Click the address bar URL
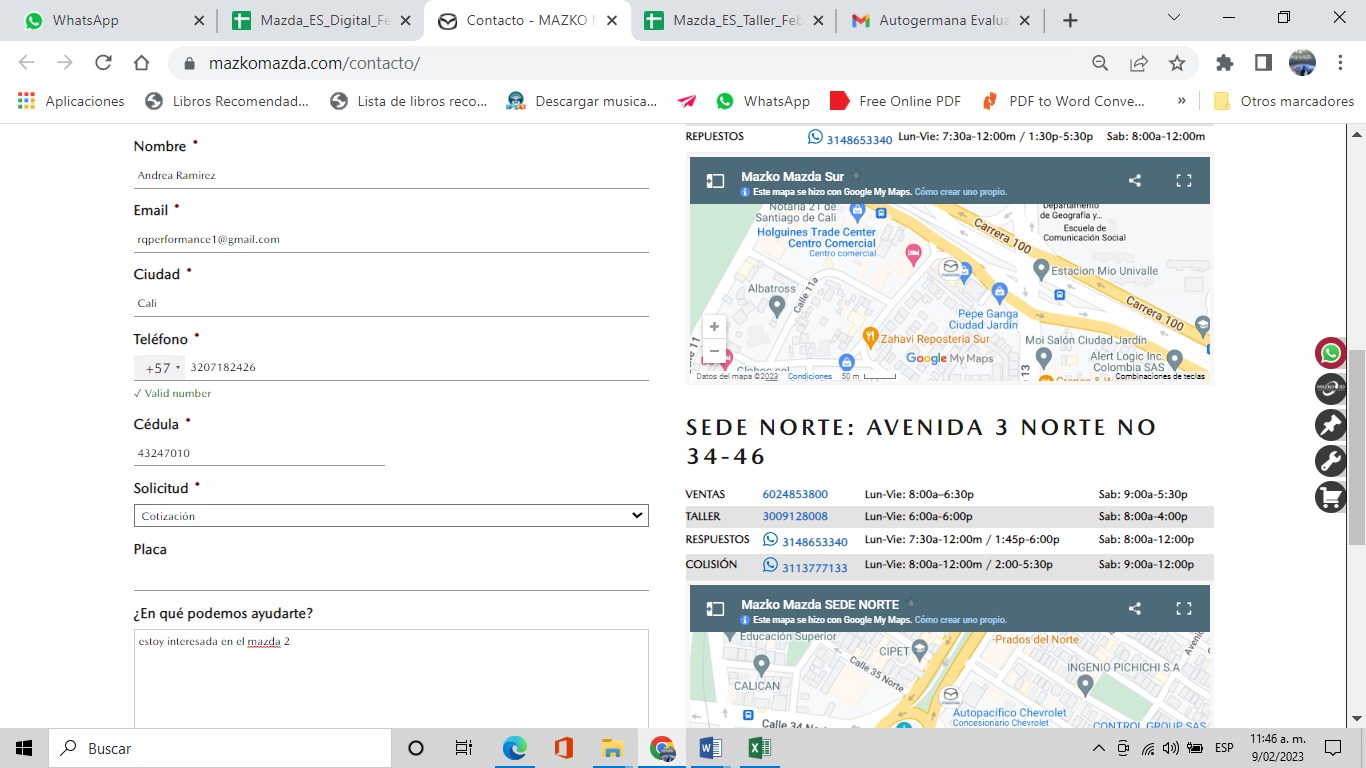 tap(314, 63)
